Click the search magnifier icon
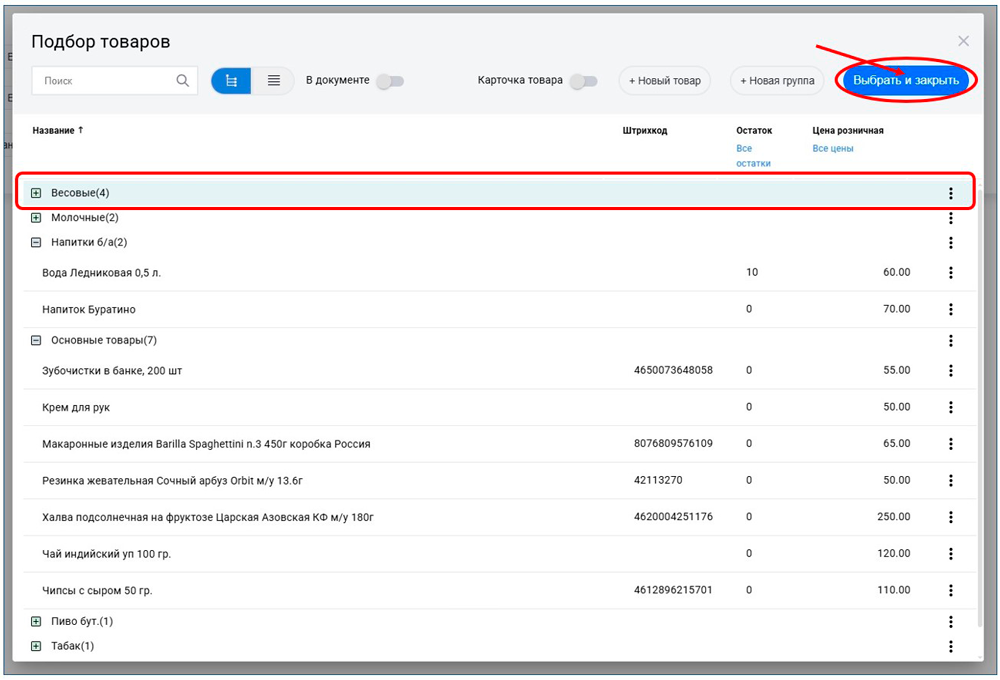The image size is (1000, 680). (x=182, y=81)
